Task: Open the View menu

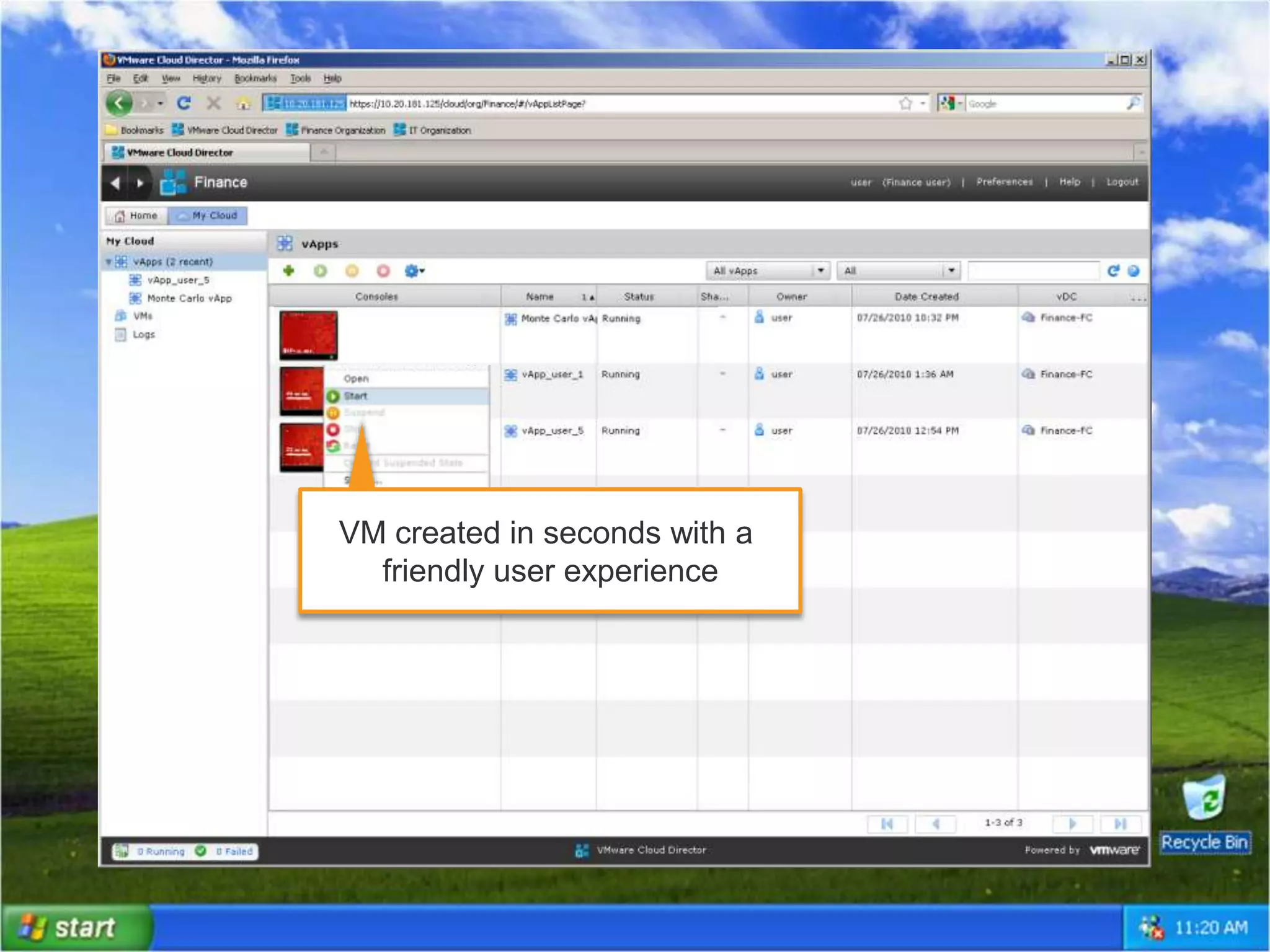Action: pyautogui.click(x=171, y=79)
